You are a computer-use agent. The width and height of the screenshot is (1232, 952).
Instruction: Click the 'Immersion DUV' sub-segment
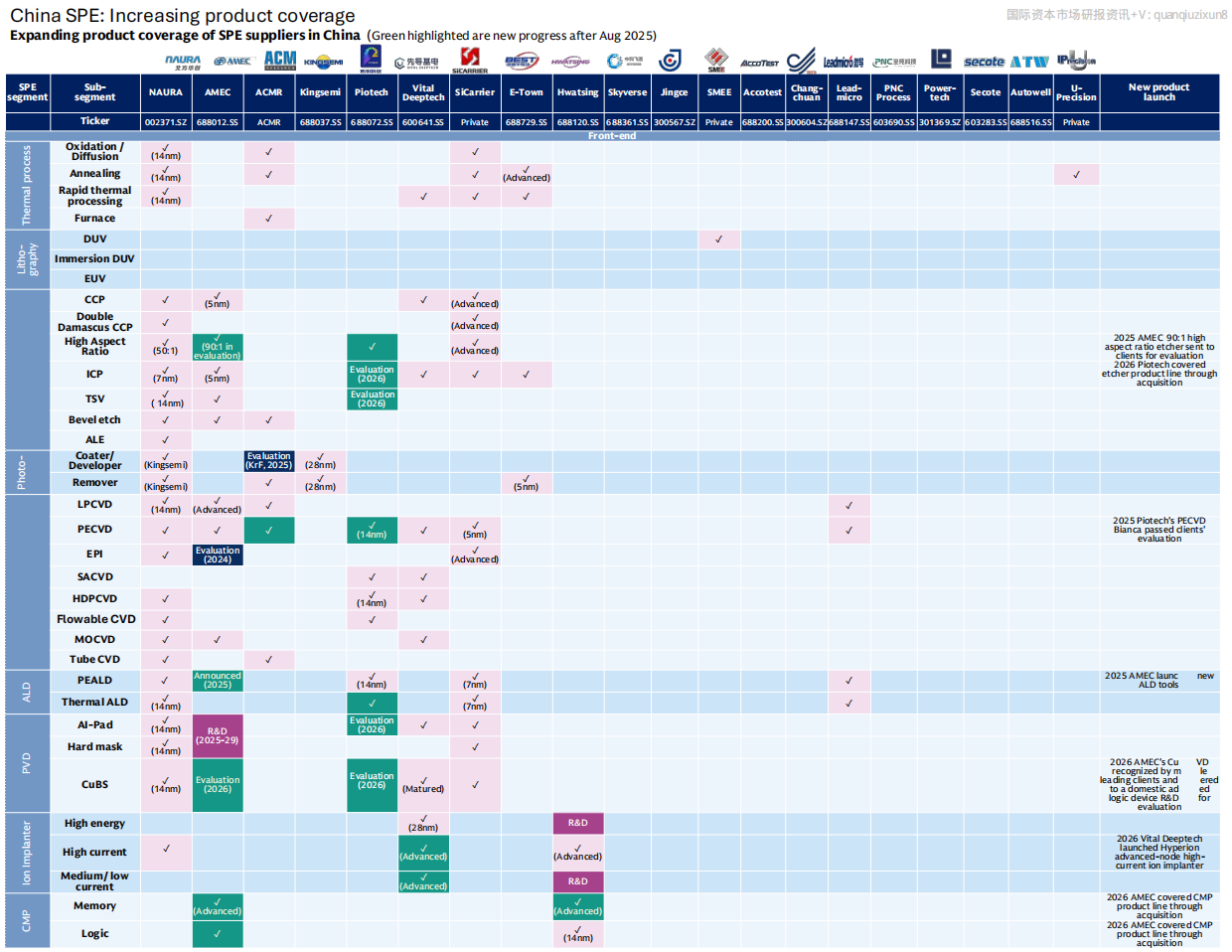(94, 259)
